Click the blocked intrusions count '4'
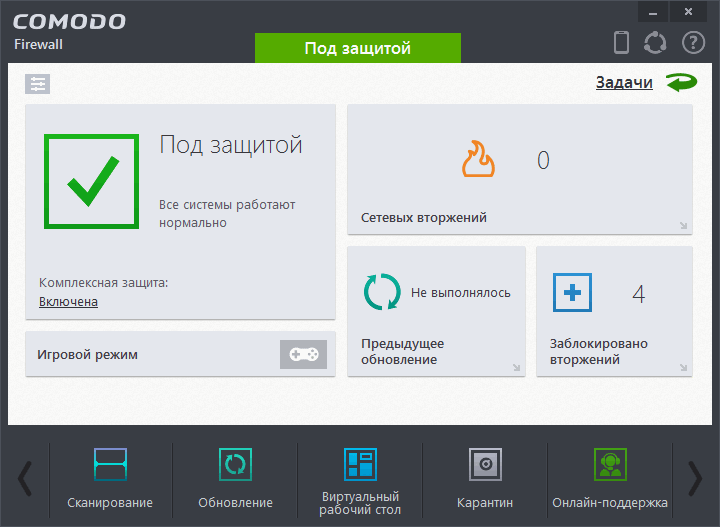 coord(639,294)
